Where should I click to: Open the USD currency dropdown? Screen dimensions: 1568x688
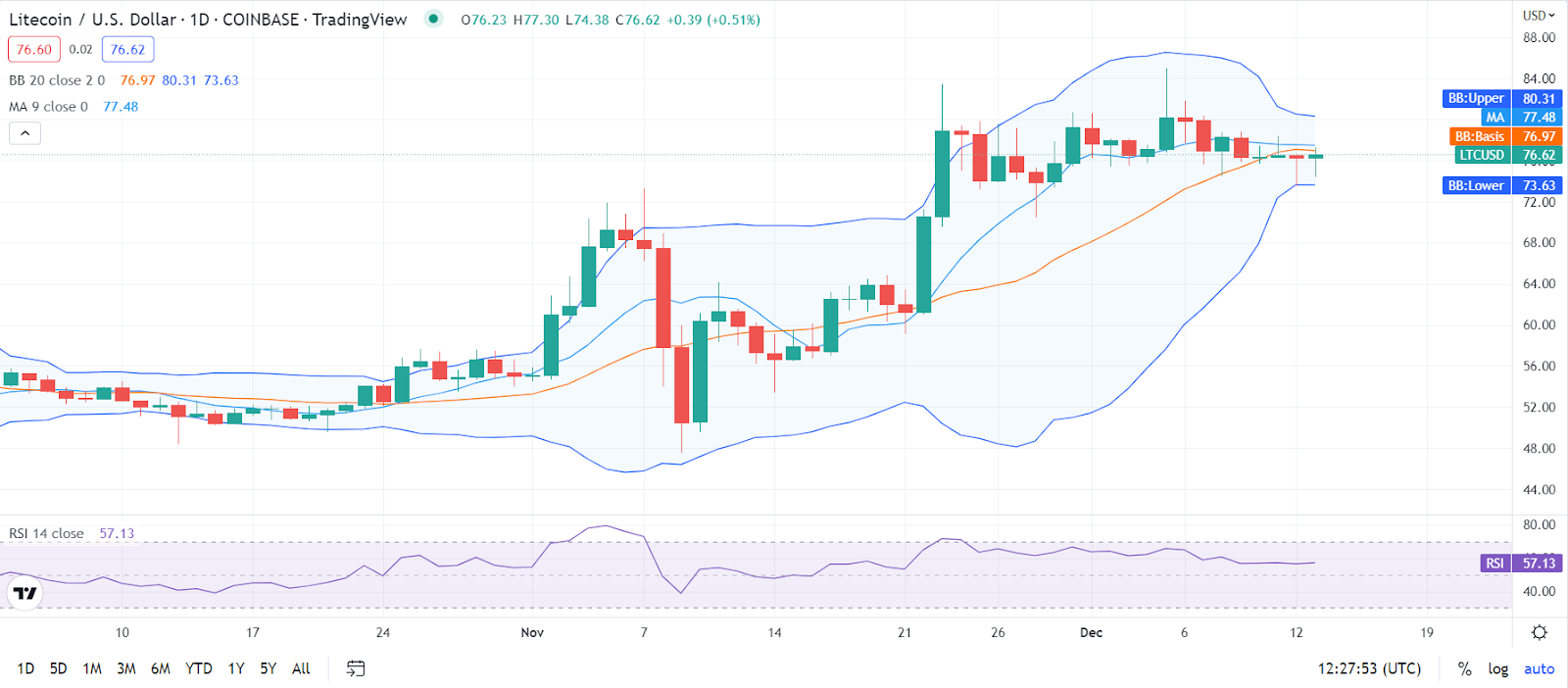pyautogui.click(x=1539, y=15)
